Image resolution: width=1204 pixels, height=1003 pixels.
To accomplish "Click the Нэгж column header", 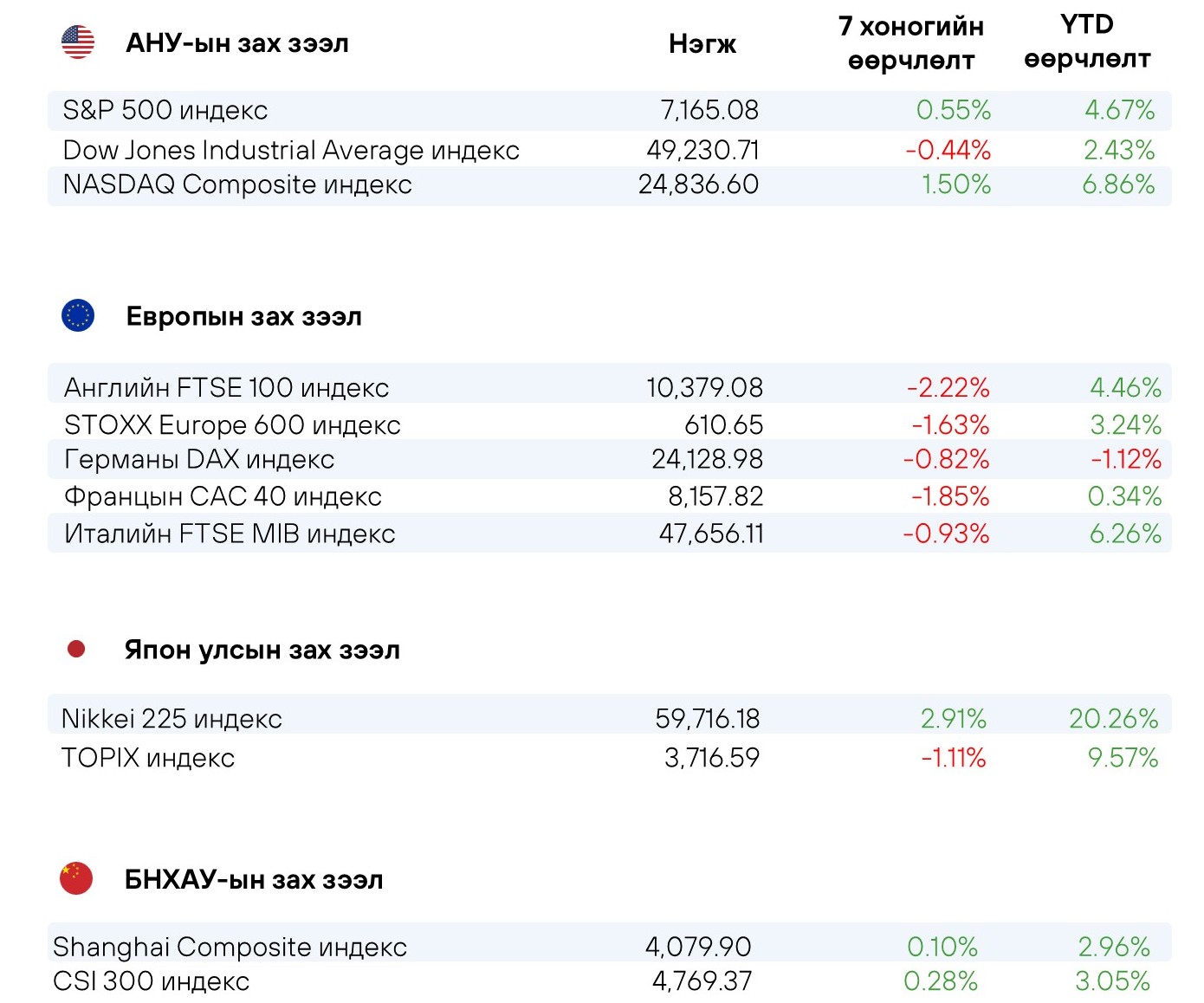I will point(702,44).
